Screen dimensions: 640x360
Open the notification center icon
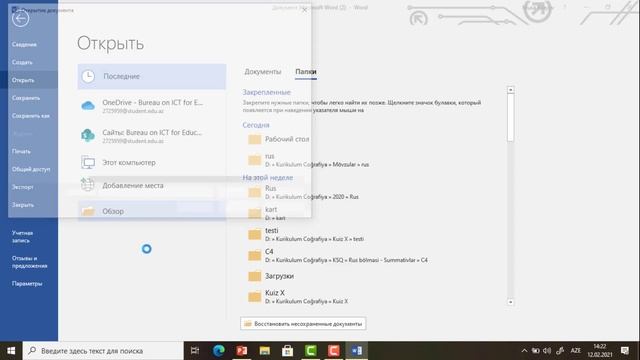[x=625, y=351]
